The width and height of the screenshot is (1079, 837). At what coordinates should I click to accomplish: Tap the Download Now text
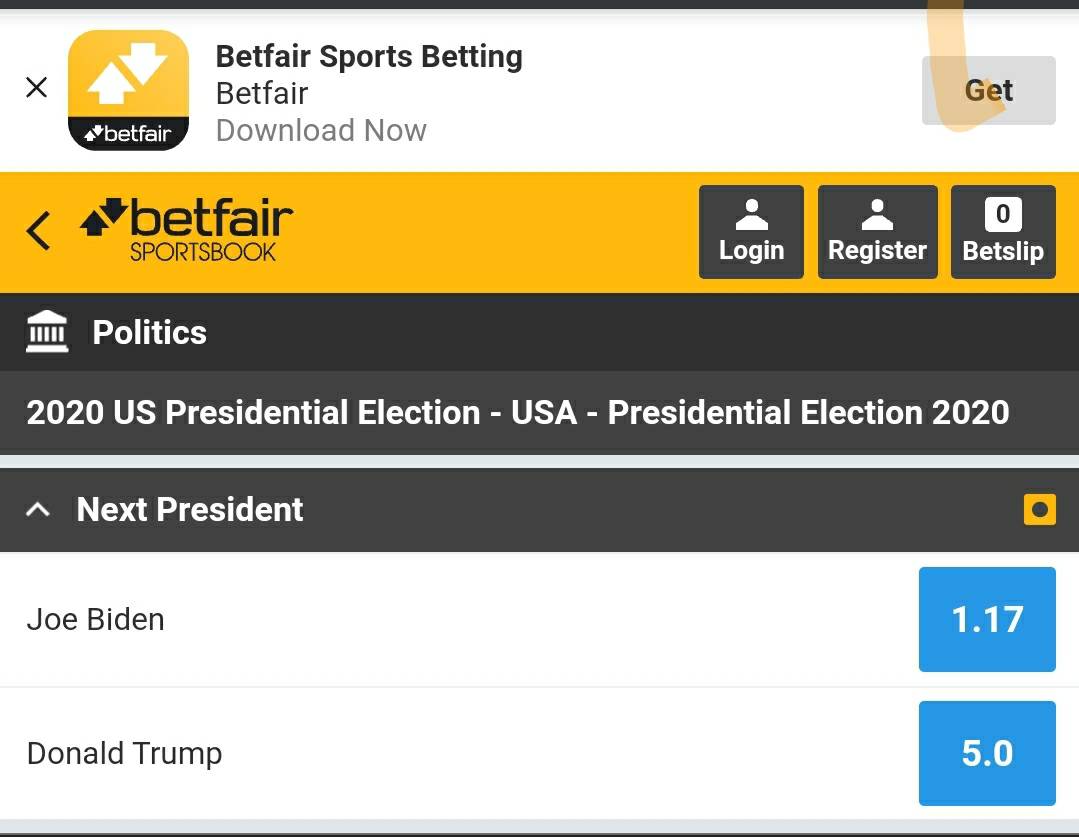pyautogui.click(x=321, y=130)
